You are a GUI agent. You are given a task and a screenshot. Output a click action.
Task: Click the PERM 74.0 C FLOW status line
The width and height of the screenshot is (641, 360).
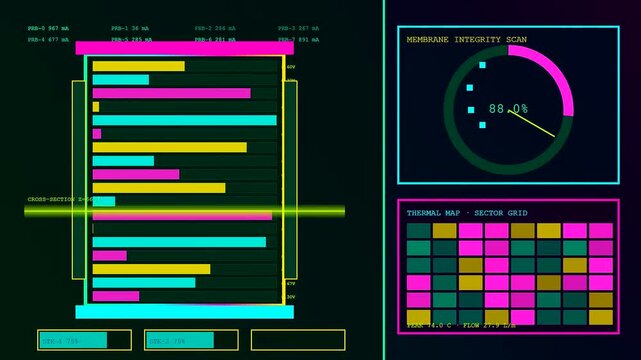pyautogui.click(x=461, y=326)
